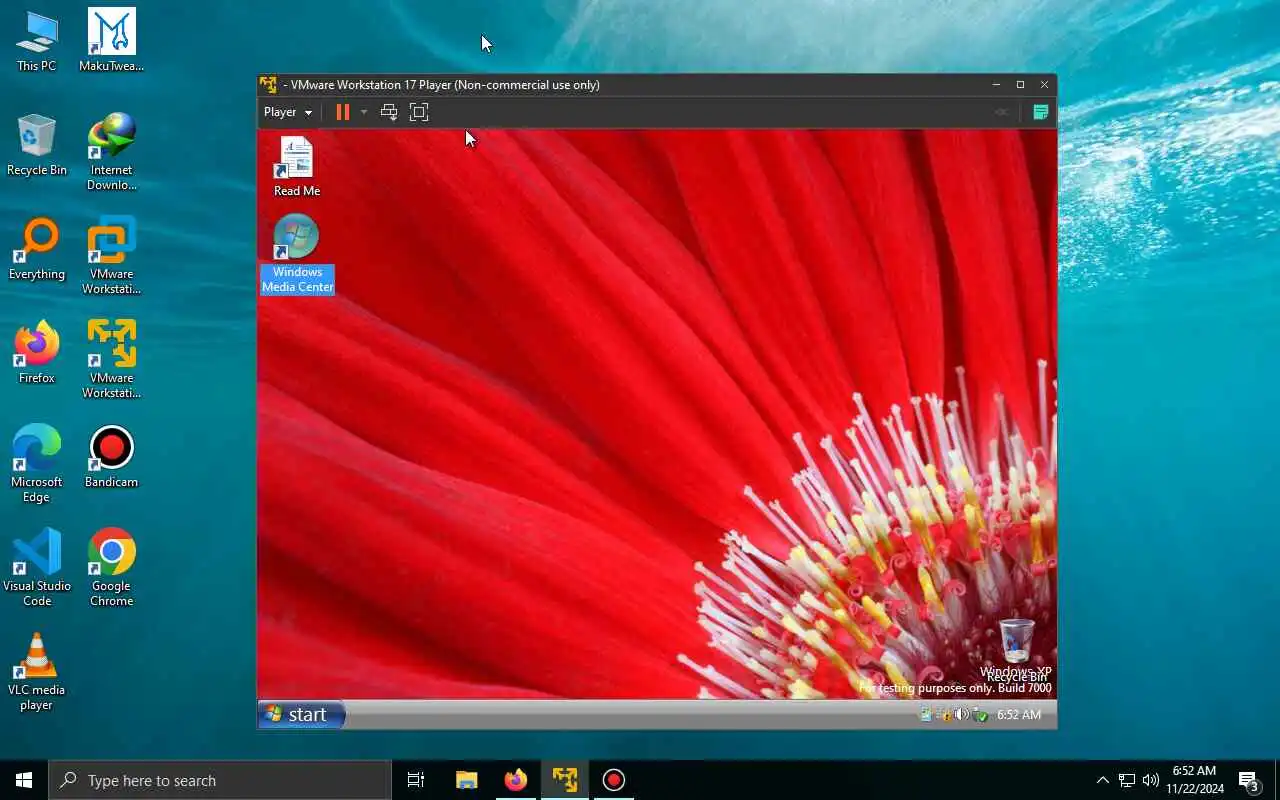Screen dimensions: 1280x800
Task: Expand the power options arrow beside pause
Action: pyautogui.click(x=364, y=112)
